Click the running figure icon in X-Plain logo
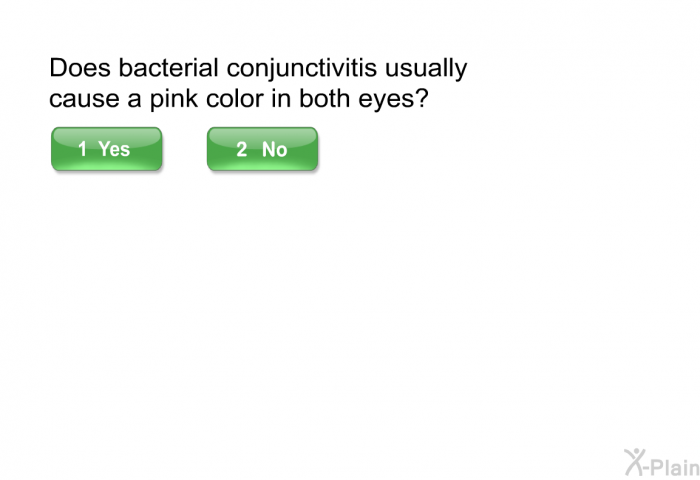Screen dimensions: 700x480 [x=636, y=462]
